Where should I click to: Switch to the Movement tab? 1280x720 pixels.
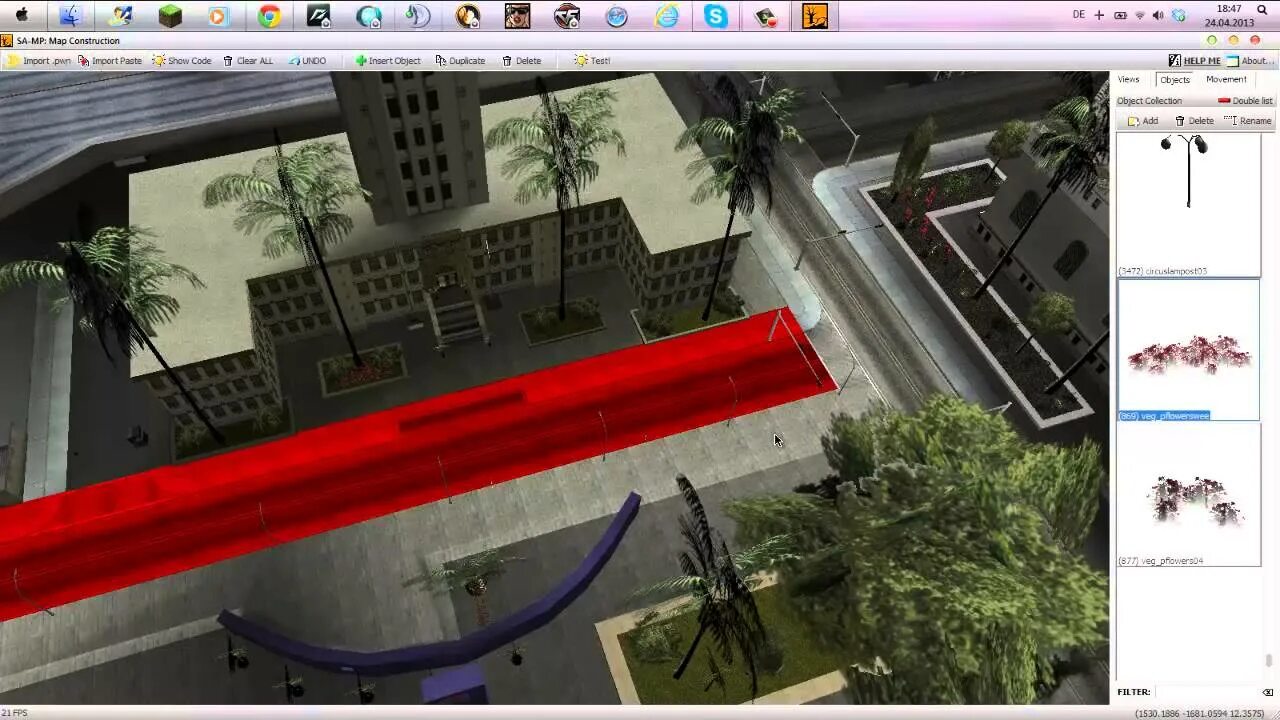pos(1226,80)
